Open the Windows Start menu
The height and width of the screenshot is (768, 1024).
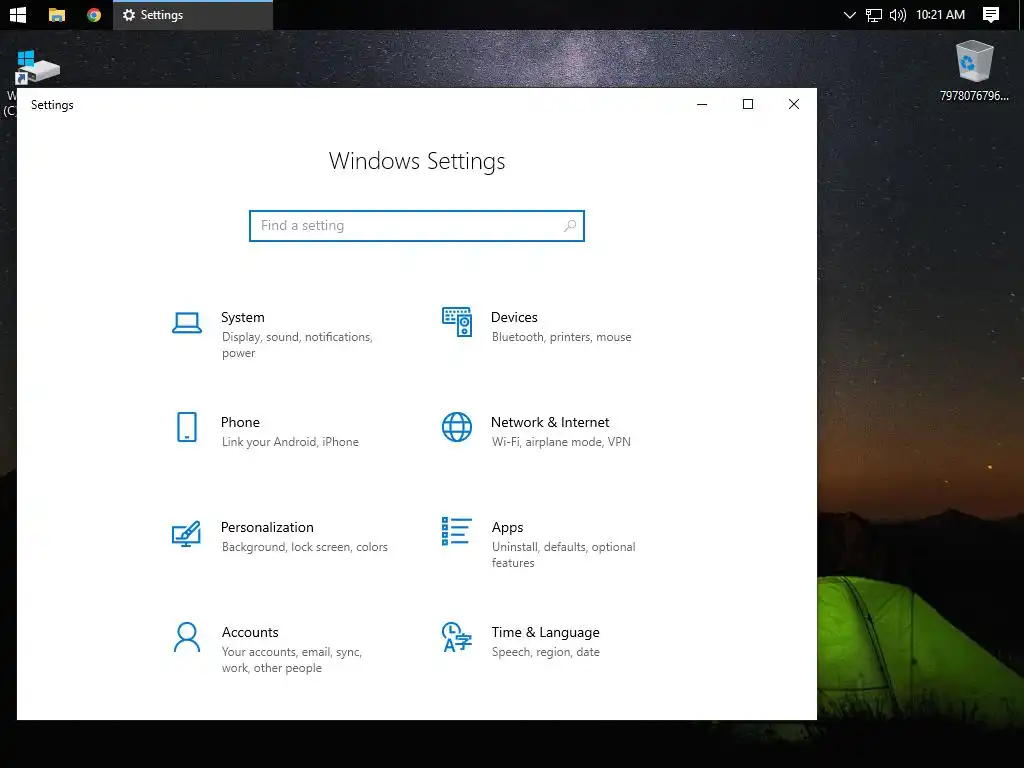tap(18, 14)
